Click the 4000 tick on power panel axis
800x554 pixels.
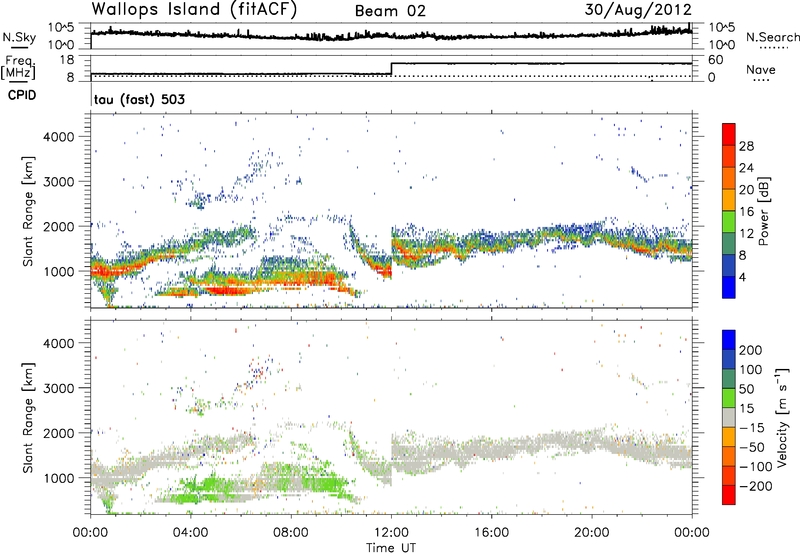(59, 137)
